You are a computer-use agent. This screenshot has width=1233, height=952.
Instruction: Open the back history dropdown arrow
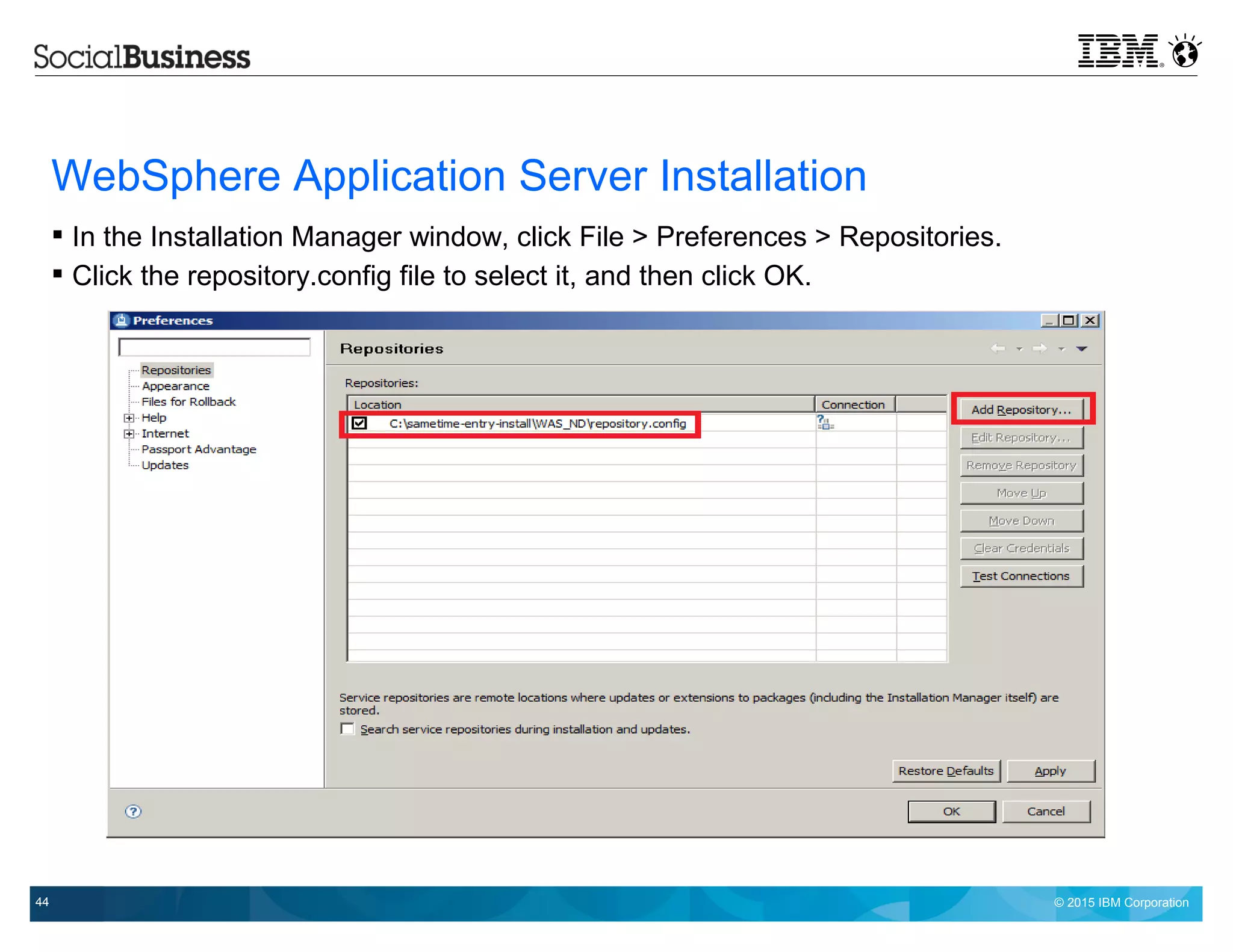coord(1019,349)
